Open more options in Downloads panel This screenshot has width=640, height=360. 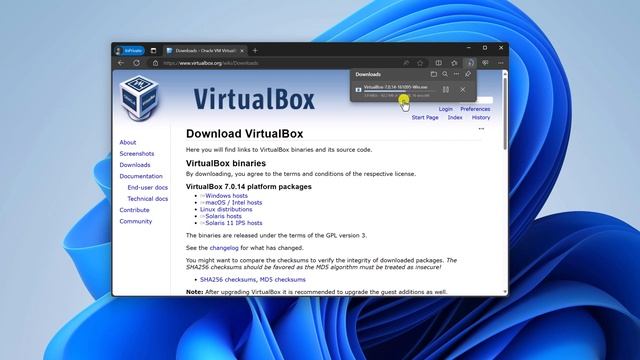point(456,74)
